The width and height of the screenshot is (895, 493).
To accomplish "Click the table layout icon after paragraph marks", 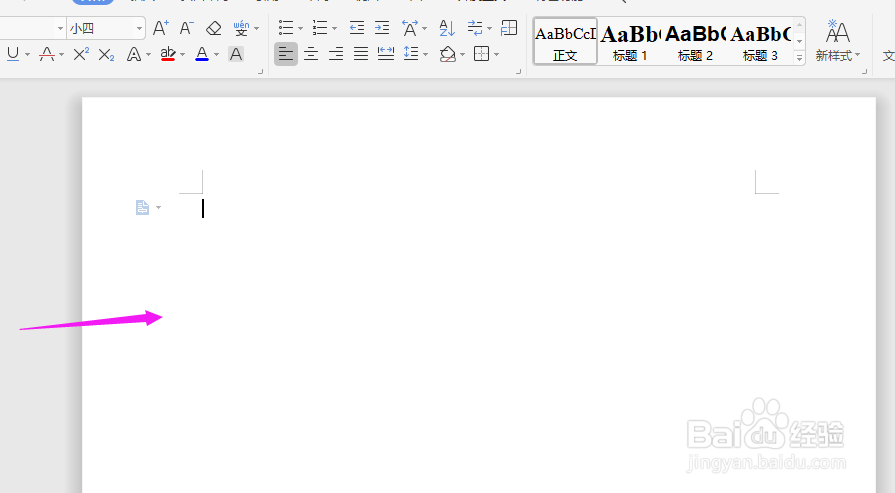I will [509, 27].
